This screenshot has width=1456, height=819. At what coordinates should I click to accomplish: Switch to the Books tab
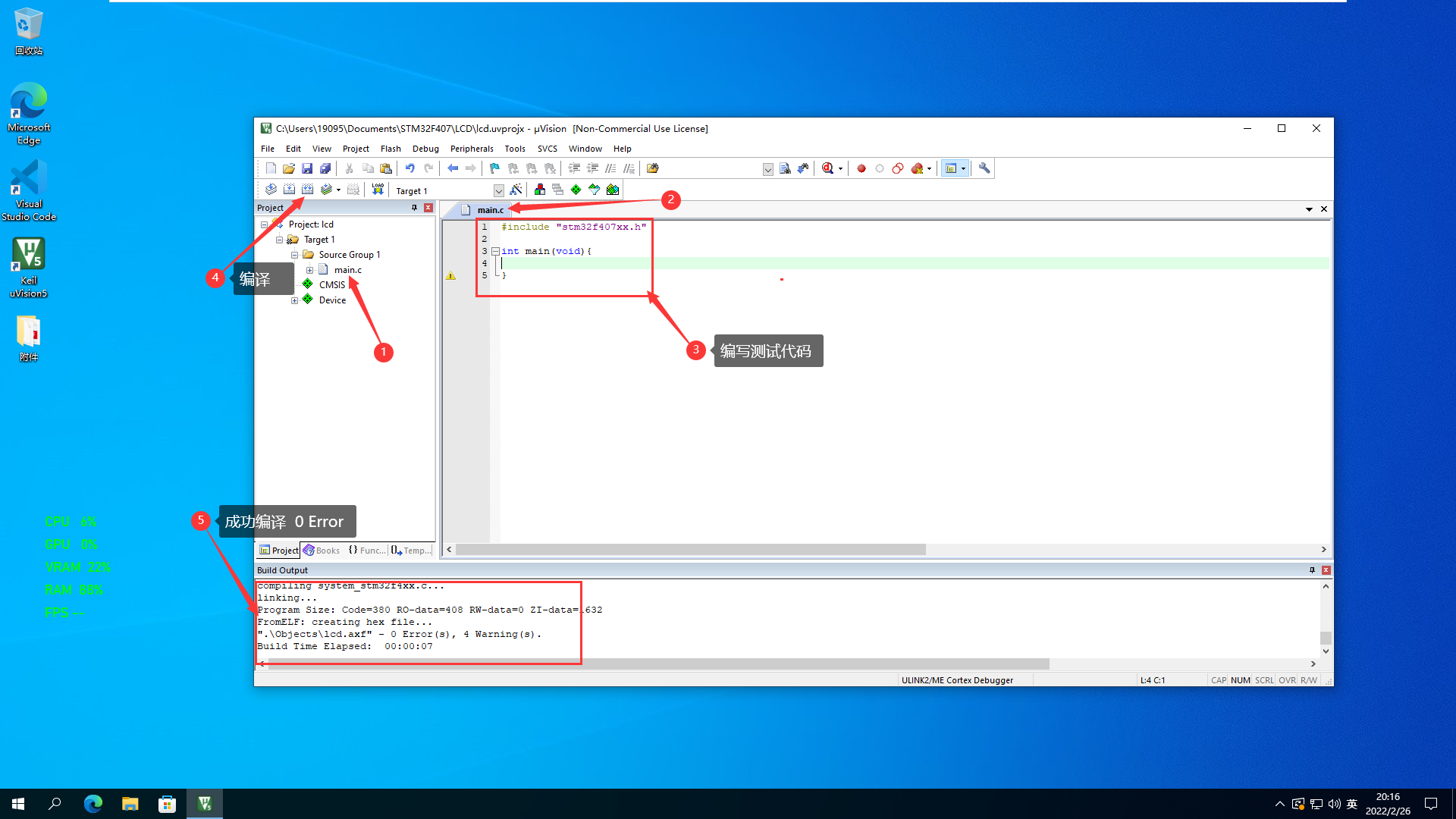[322, 551]
